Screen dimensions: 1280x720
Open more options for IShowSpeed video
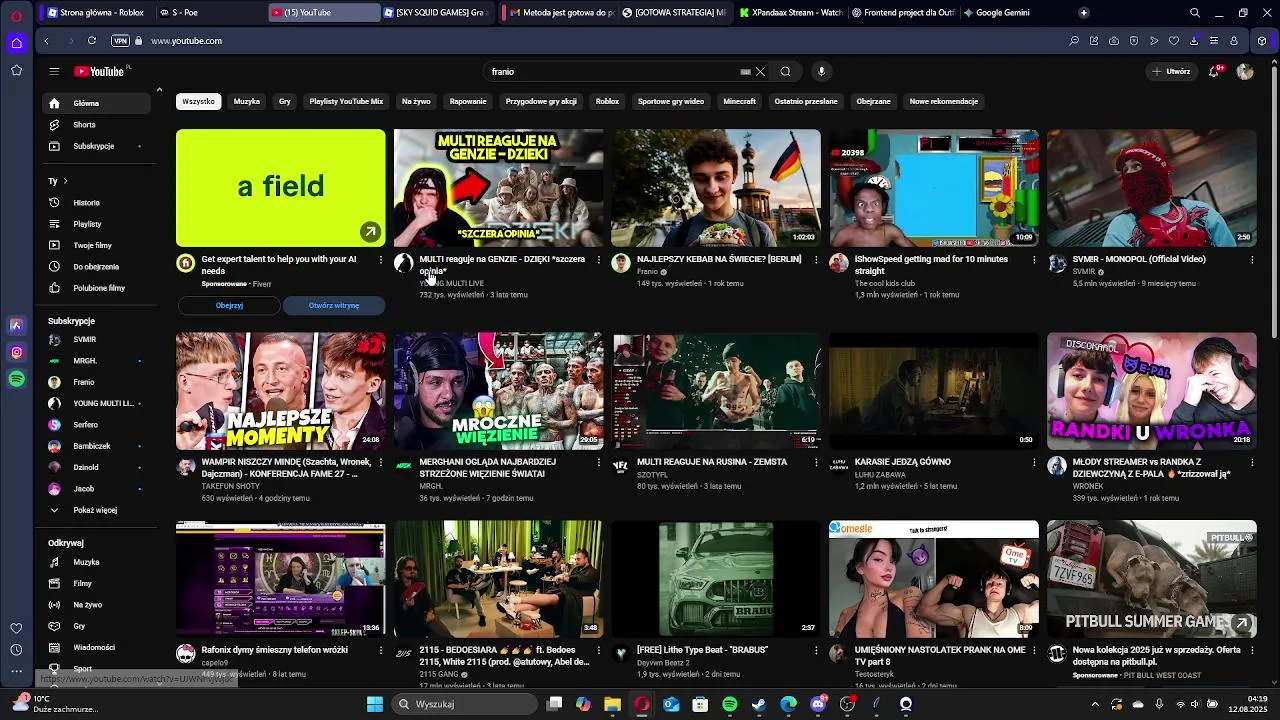coord(1034,260)
